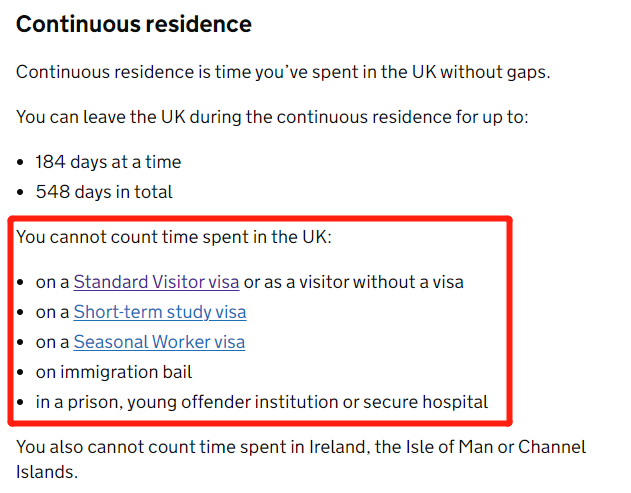Click the Continuous residence heading
631x493 pixels.
point(134,24)
